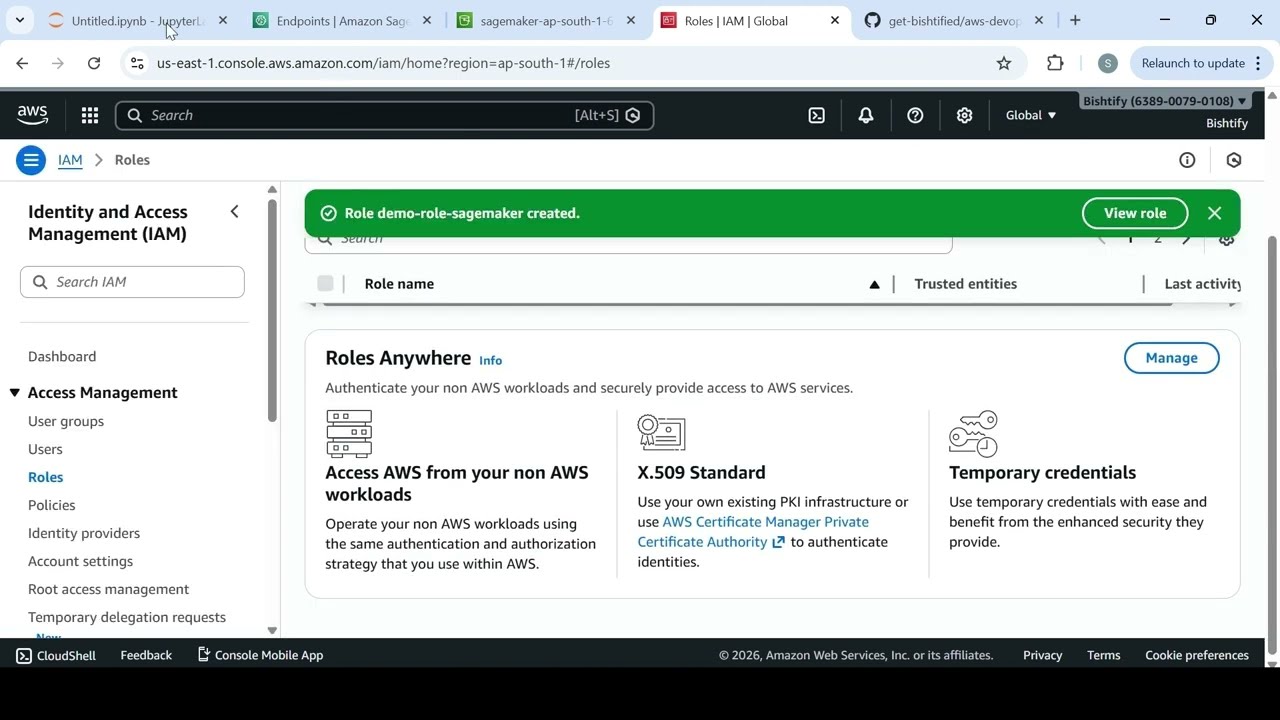The height and width of the screenshot is (720, 1280).
Task: Open Console Mobile App link
Action: coord(259,655)
